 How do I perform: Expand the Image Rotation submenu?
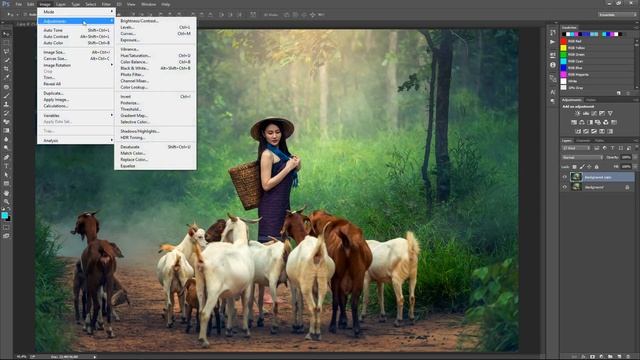click(x=76, y=65)
